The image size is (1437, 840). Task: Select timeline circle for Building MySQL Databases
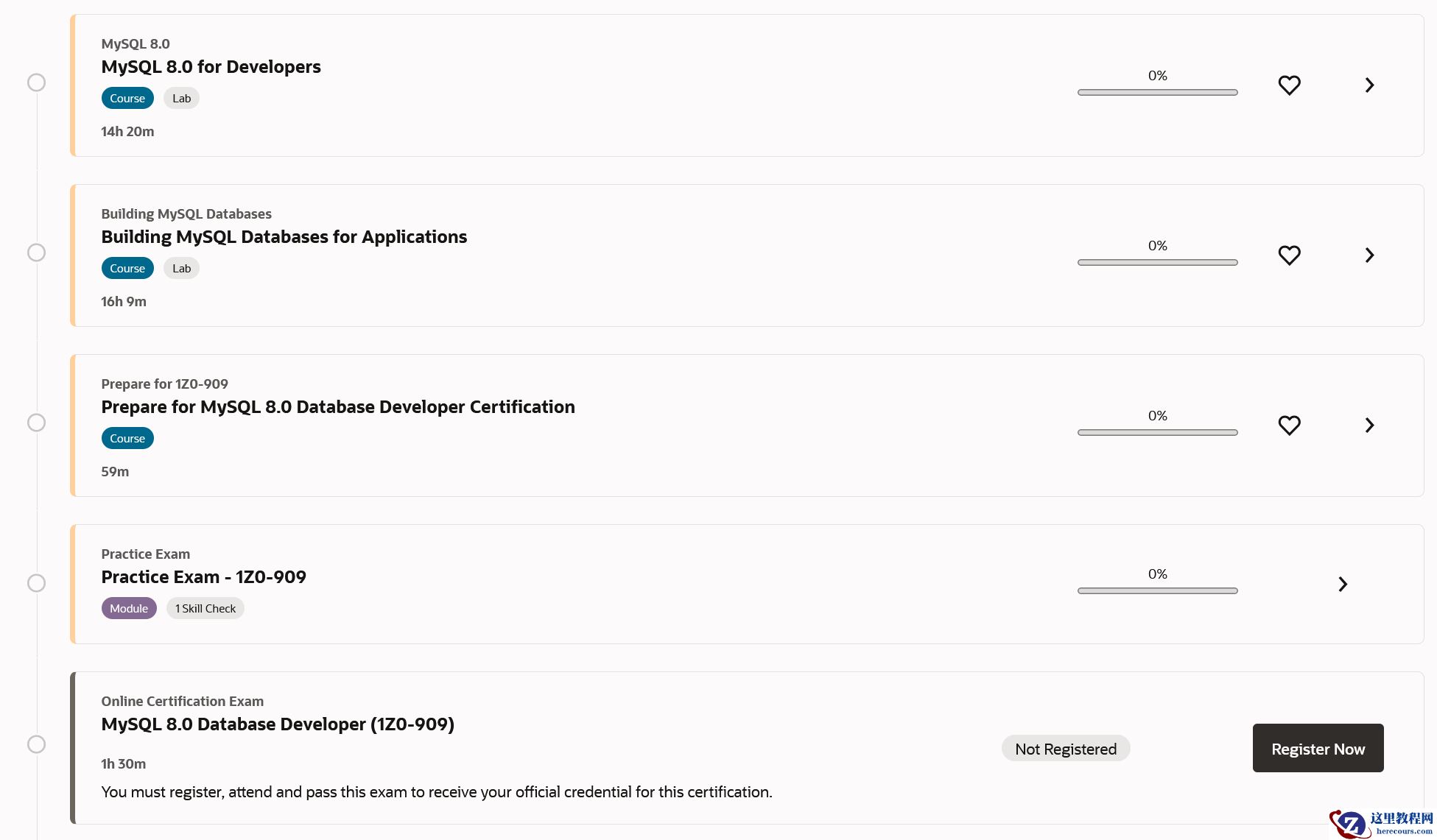tap(36, 253)
